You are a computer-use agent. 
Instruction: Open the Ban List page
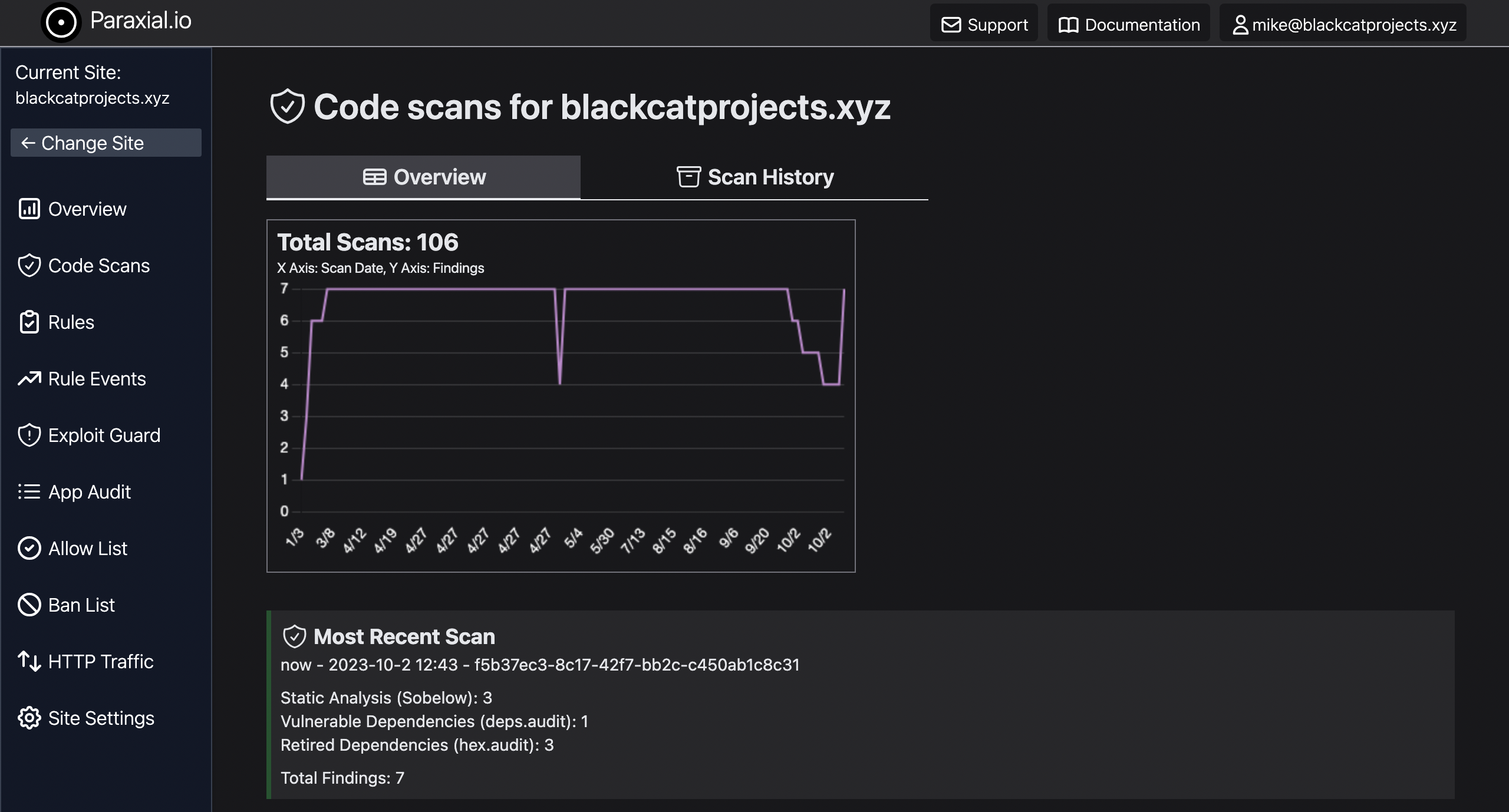pyautogui.click(x=67, y=605)
